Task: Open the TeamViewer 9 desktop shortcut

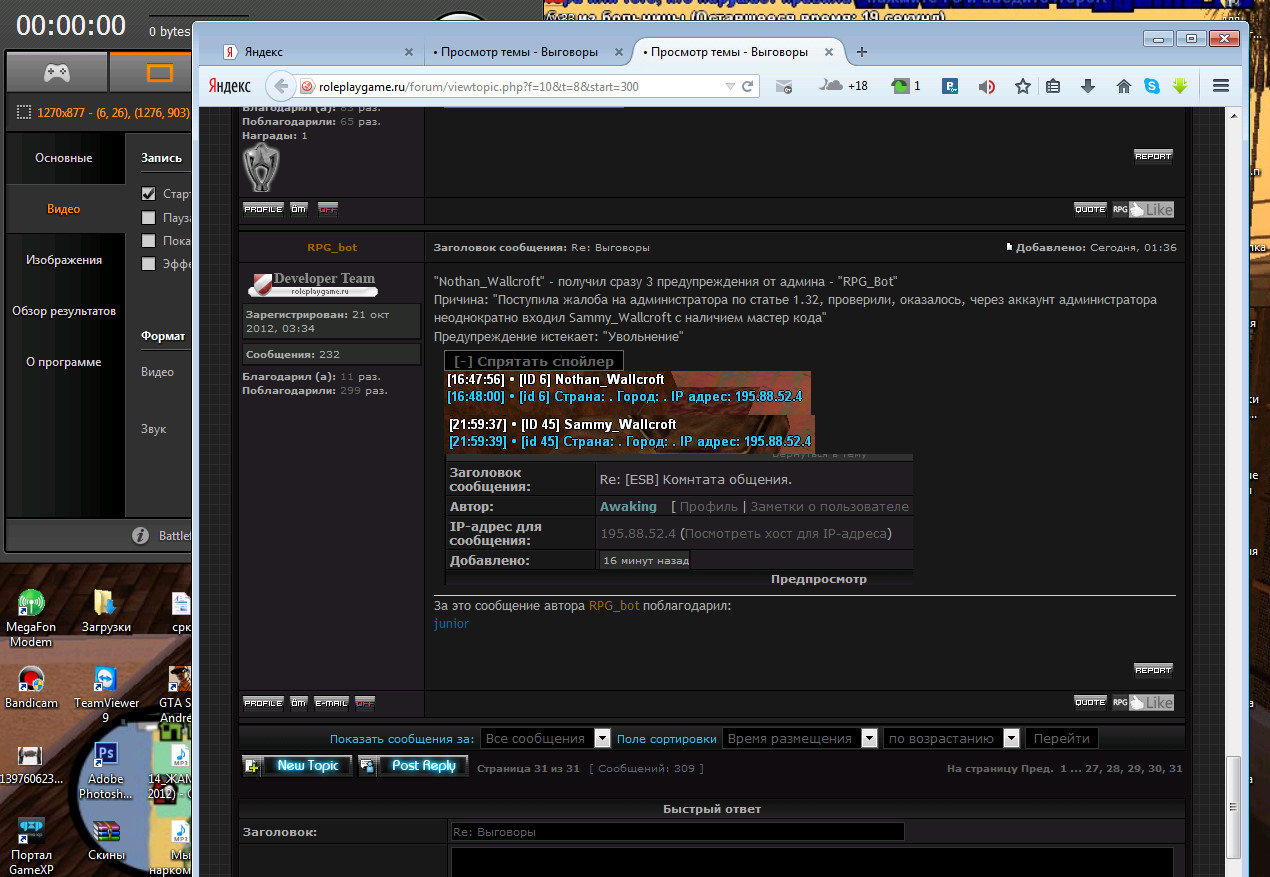Action: (105, 694)
